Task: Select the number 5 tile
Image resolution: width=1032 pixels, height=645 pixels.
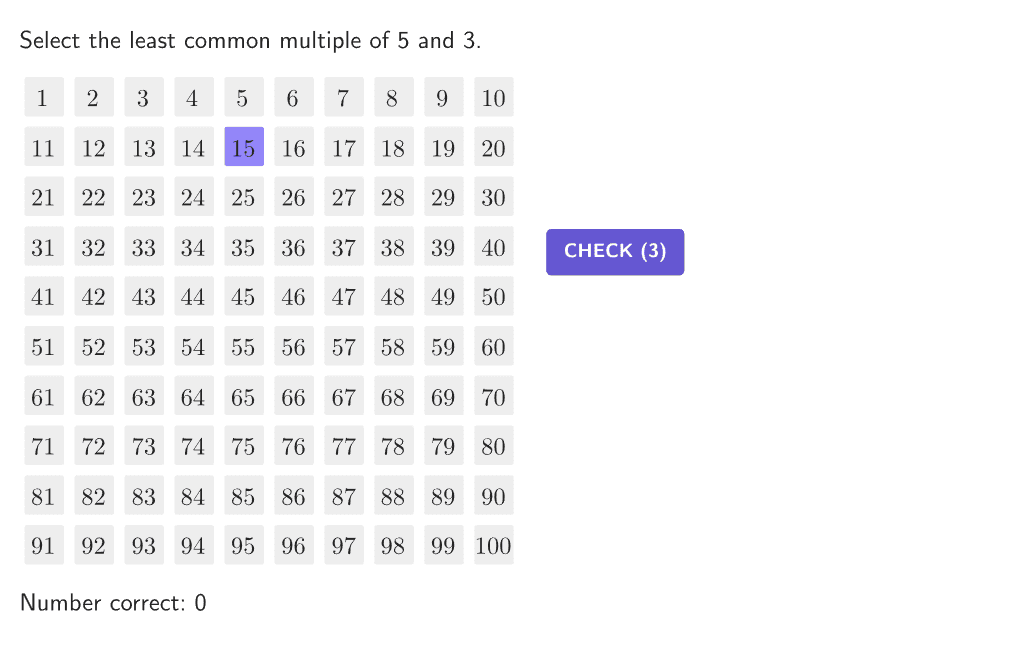Action: (244, 98)
